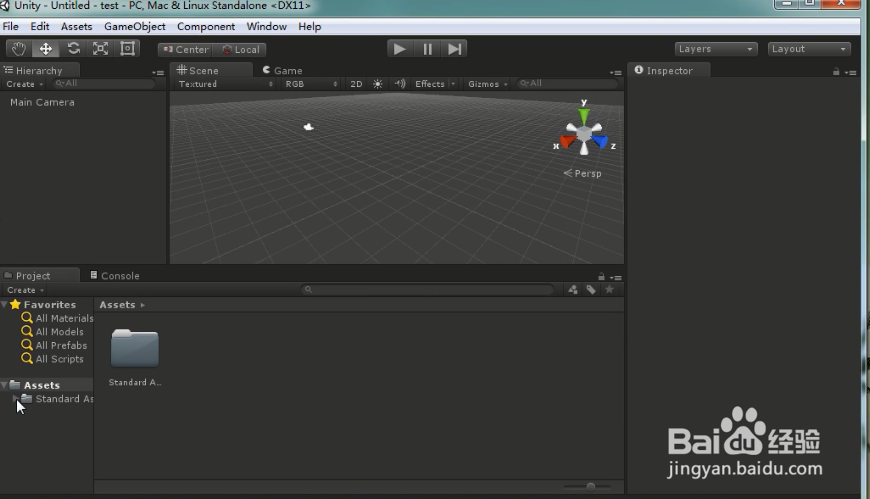The image size is (870, 499).
Task: Click the Step frame button
Action: point(454,49)
